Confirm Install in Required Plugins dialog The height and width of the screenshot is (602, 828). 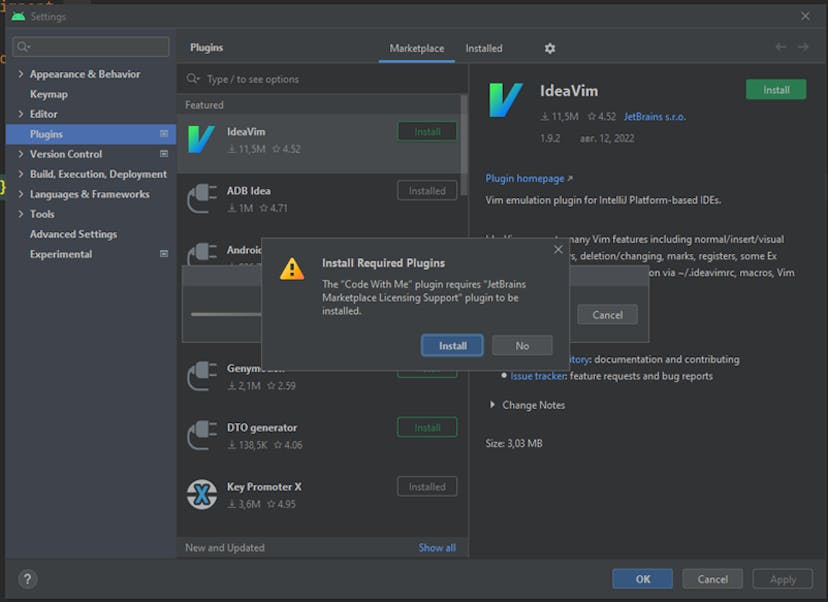(x=452, y=345)
